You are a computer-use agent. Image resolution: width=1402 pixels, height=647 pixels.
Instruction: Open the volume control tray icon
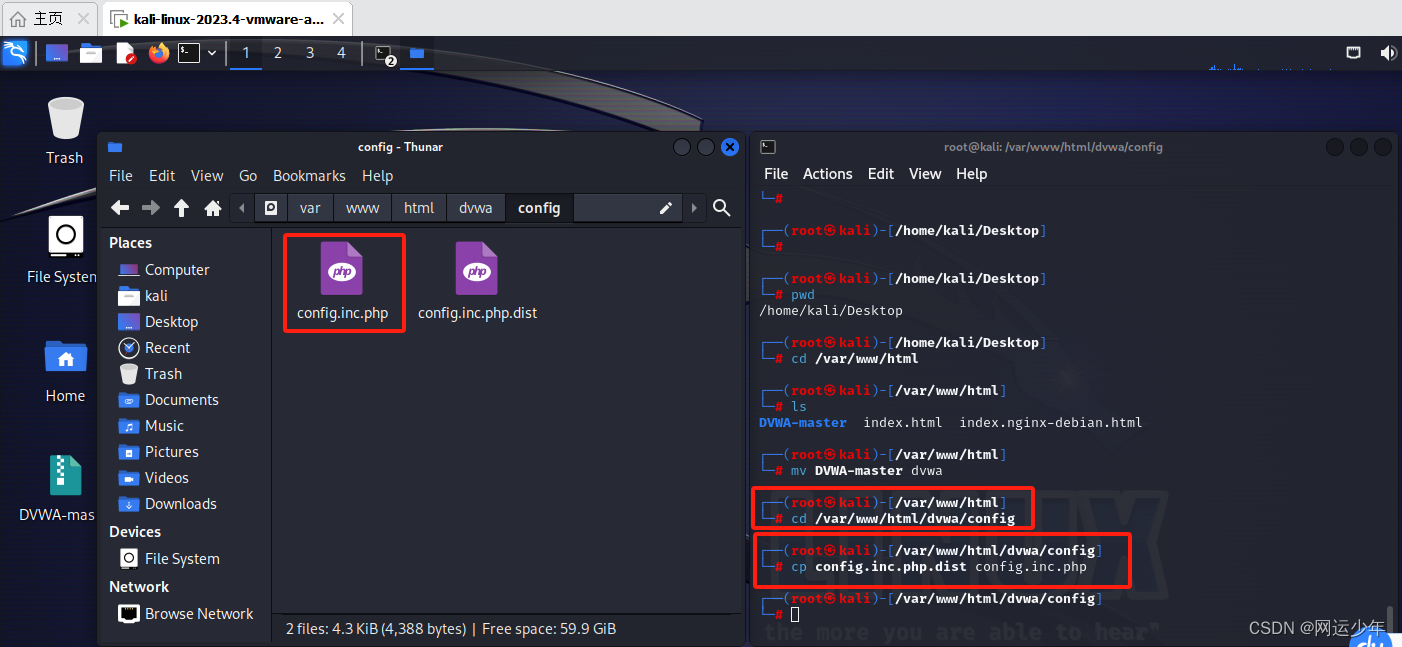pyautogui.click(x=1388, y=53)
